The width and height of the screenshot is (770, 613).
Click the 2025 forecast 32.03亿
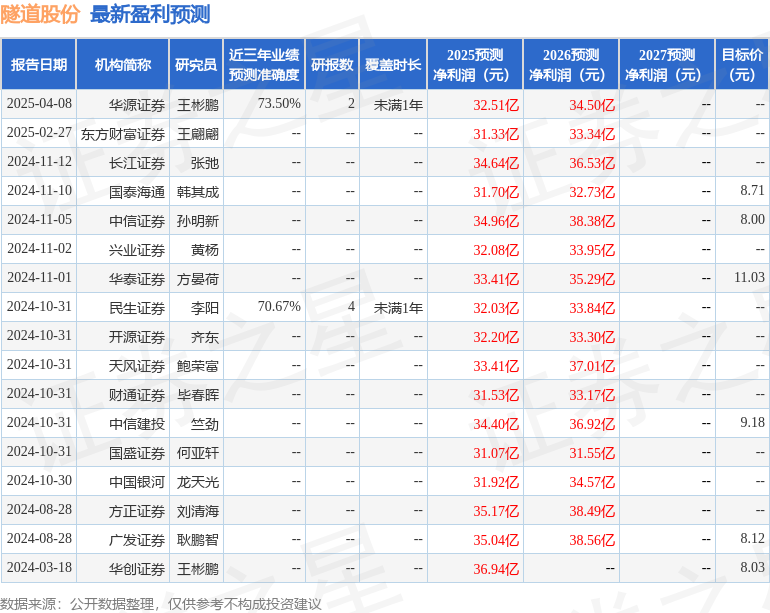coord(496,307)
